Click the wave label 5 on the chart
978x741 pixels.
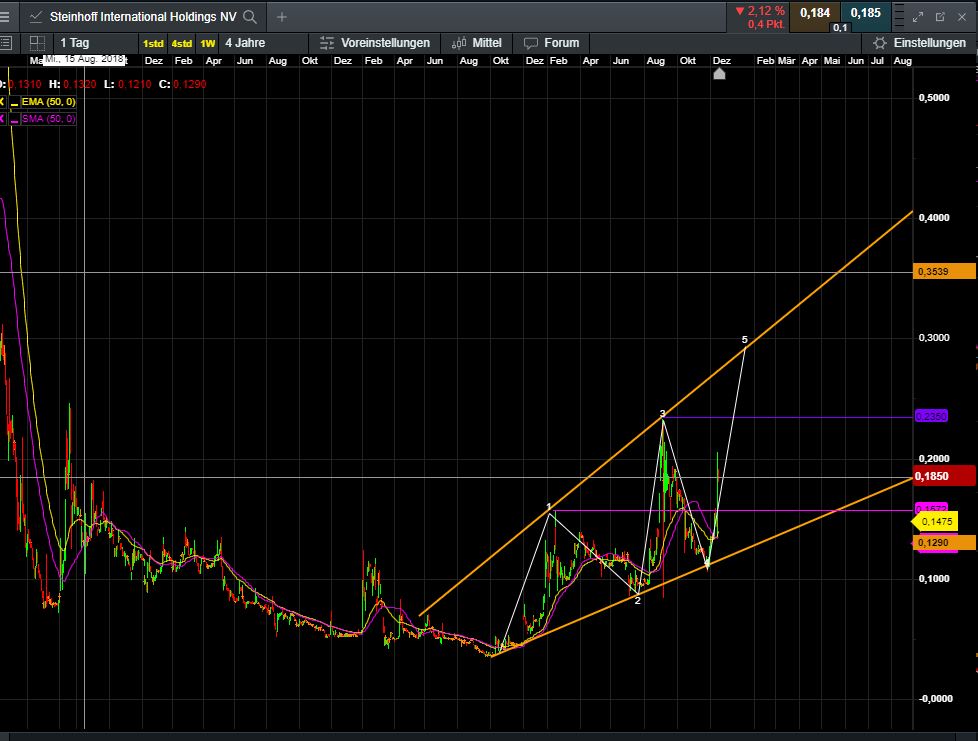[744, 340]
